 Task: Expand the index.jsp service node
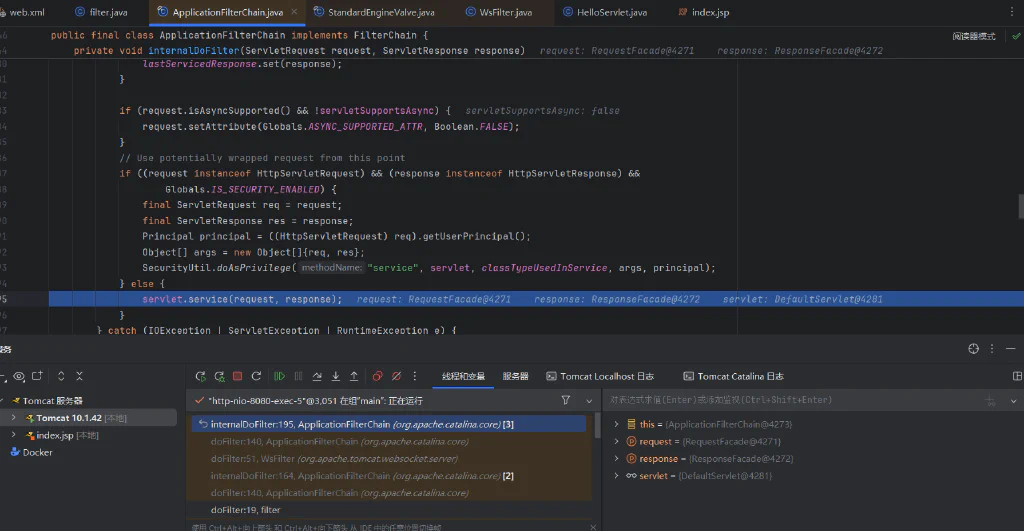point(14,435)
